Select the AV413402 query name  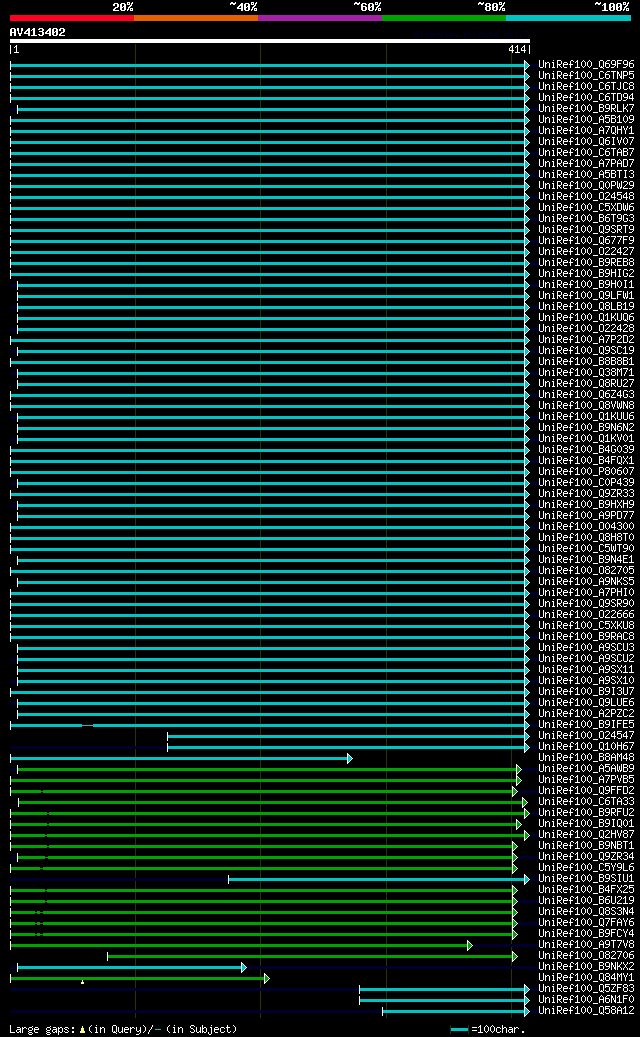point(38,32)
